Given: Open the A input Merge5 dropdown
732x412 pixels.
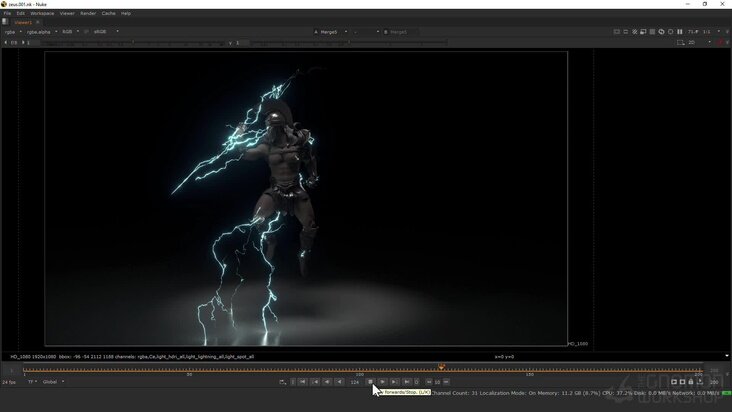Looking at the screenshot, I should click(331, 32).
